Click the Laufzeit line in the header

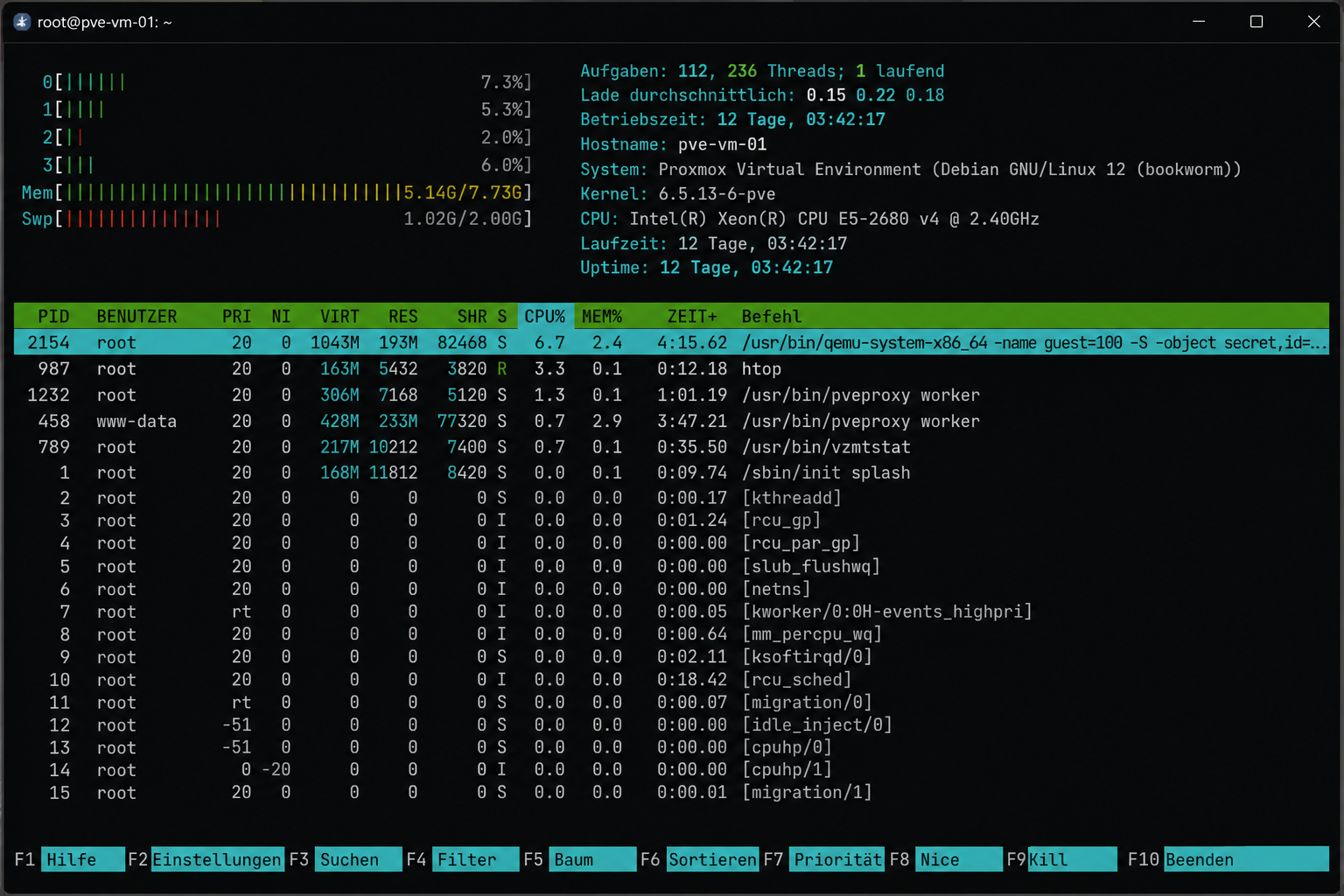pyautogui.click(x=713, y=243)
